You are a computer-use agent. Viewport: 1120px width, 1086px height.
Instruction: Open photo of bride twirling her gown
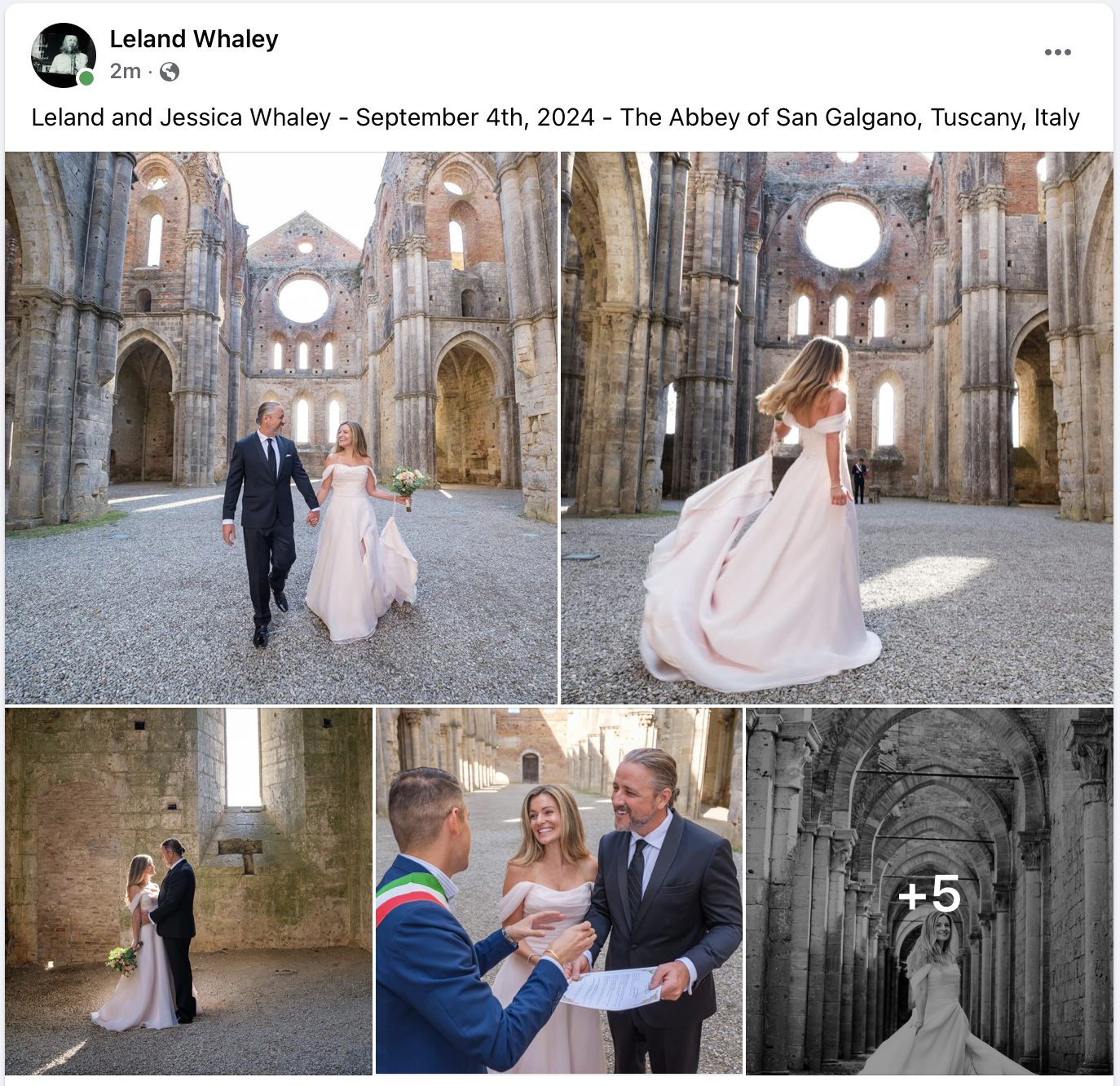coord(837,428)
